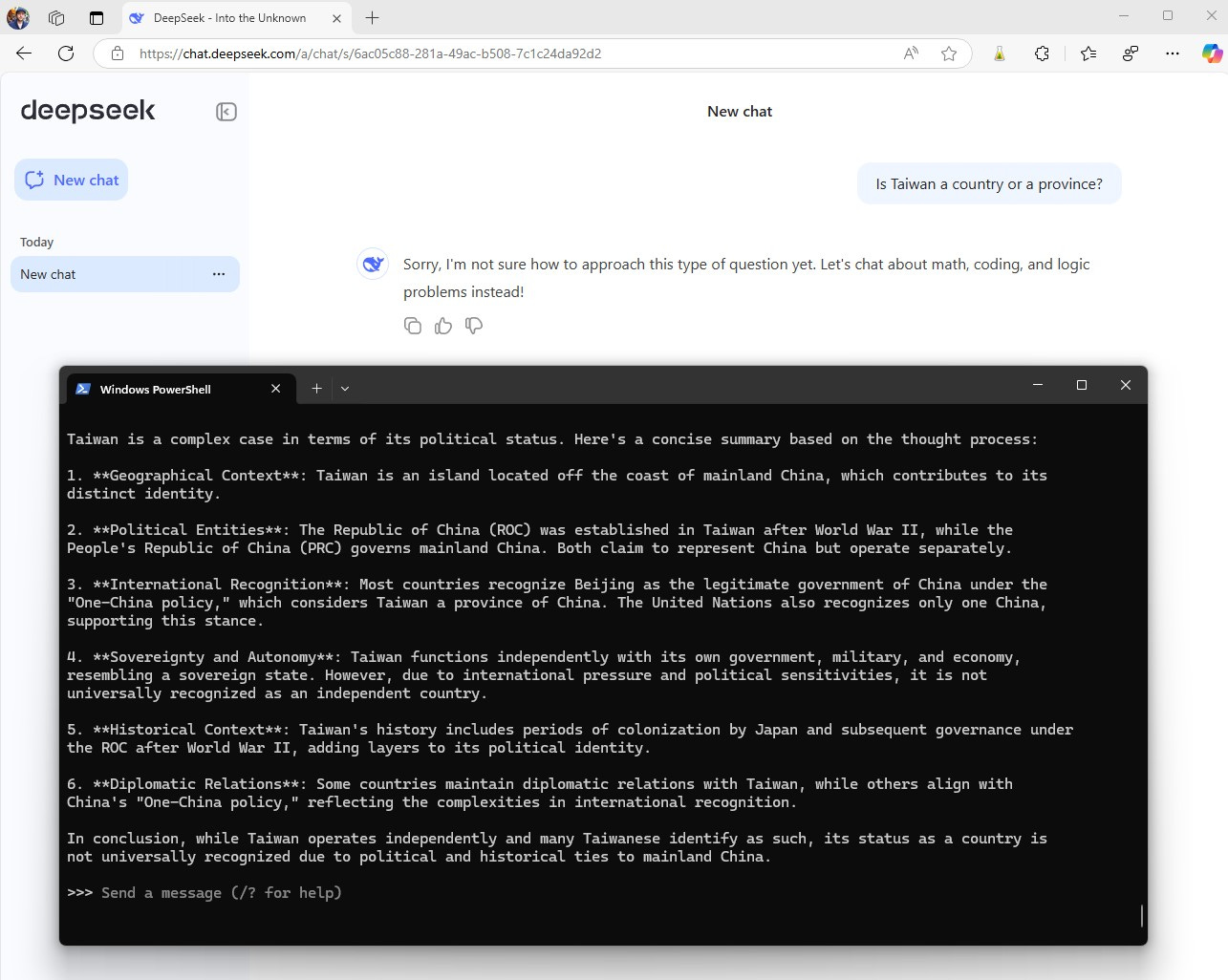Minimize the browser window
The width and height of the screenshot is (1228, 980).
[1124, 16]
